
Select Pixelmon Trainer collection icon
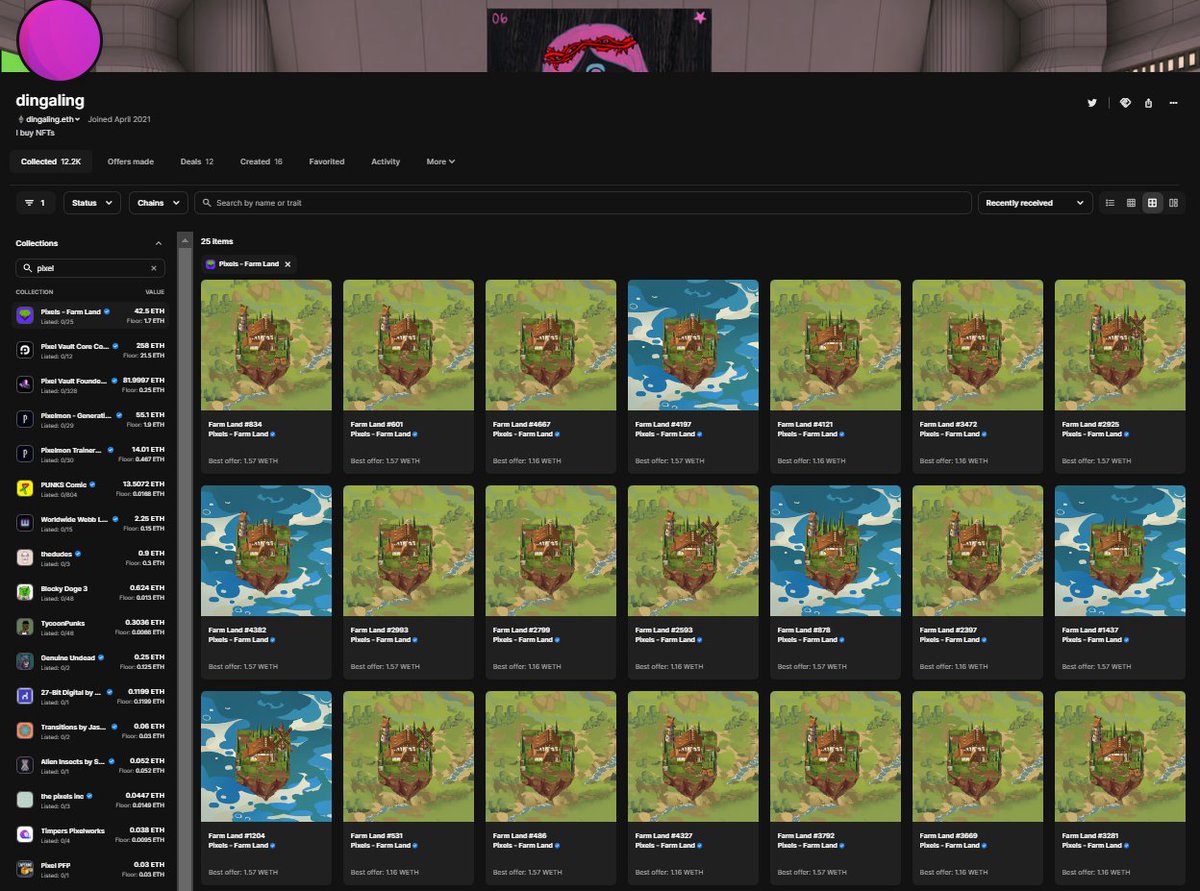25,454
